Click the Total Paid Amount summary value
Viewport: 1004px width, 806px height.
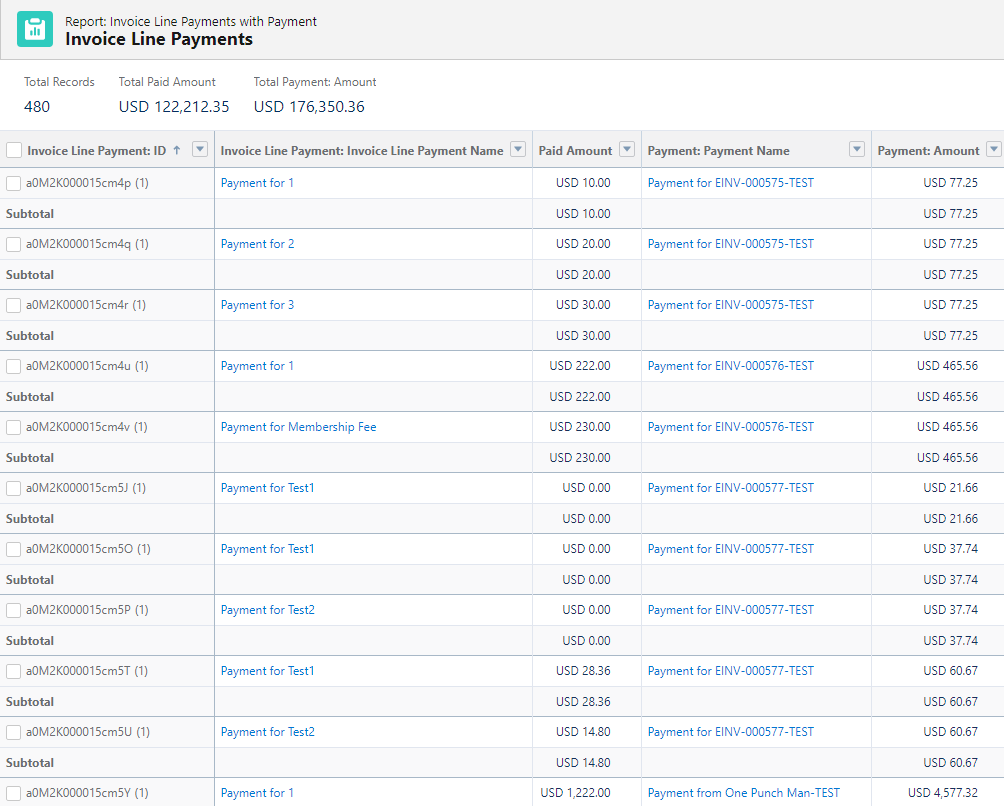point(174,106)
